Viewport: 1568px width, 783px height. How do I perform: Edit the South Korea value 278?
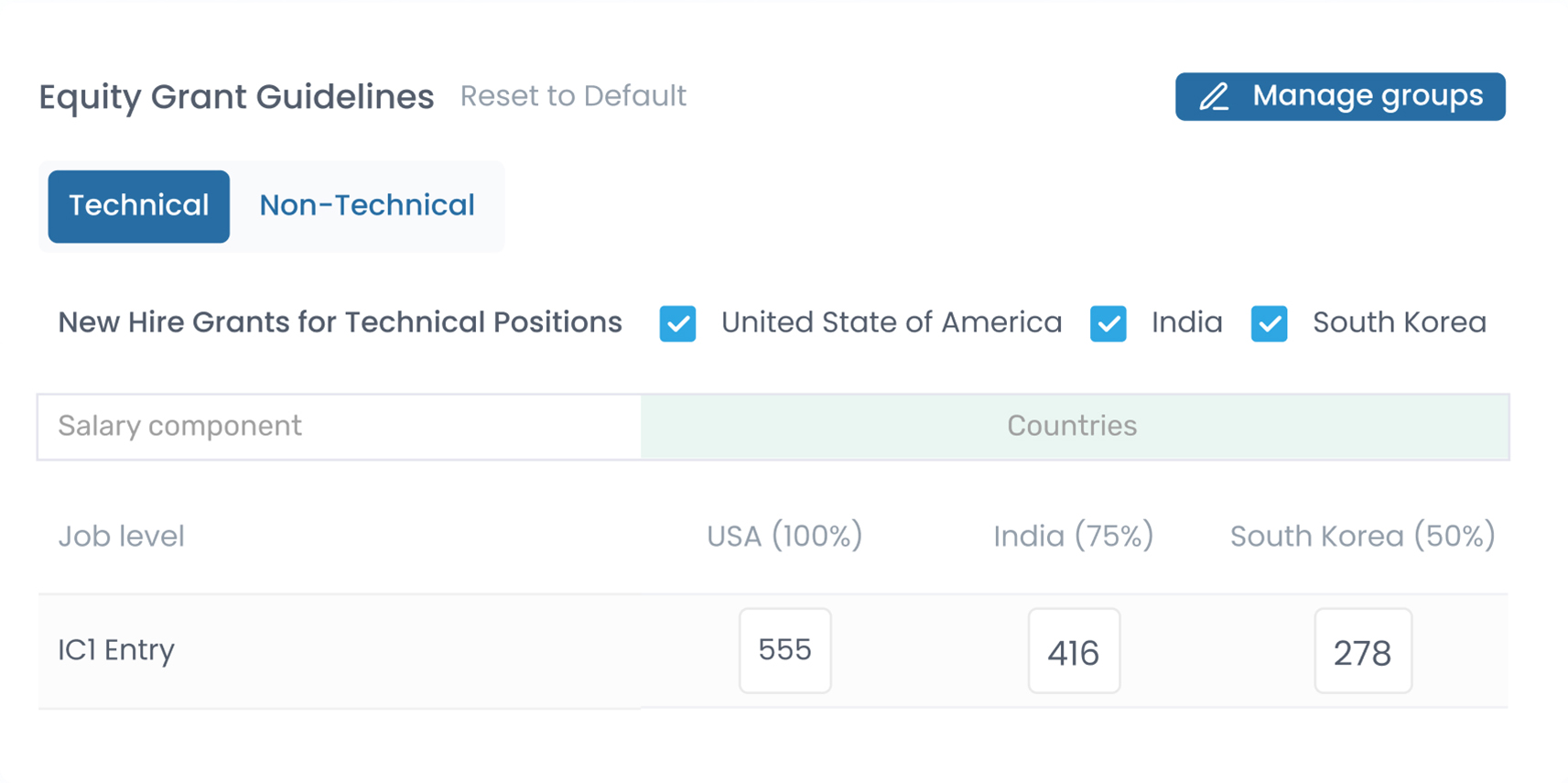coord(1362,651)
